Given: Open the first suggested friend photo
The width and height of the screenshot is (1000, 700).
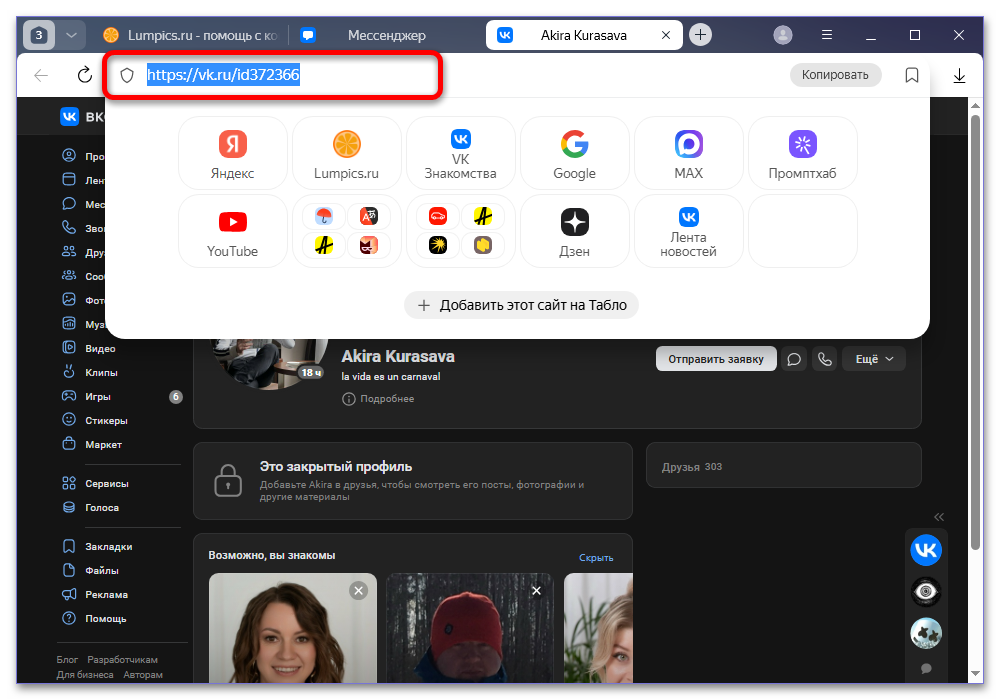Looking at the screenshot, I should pos(293,628).
